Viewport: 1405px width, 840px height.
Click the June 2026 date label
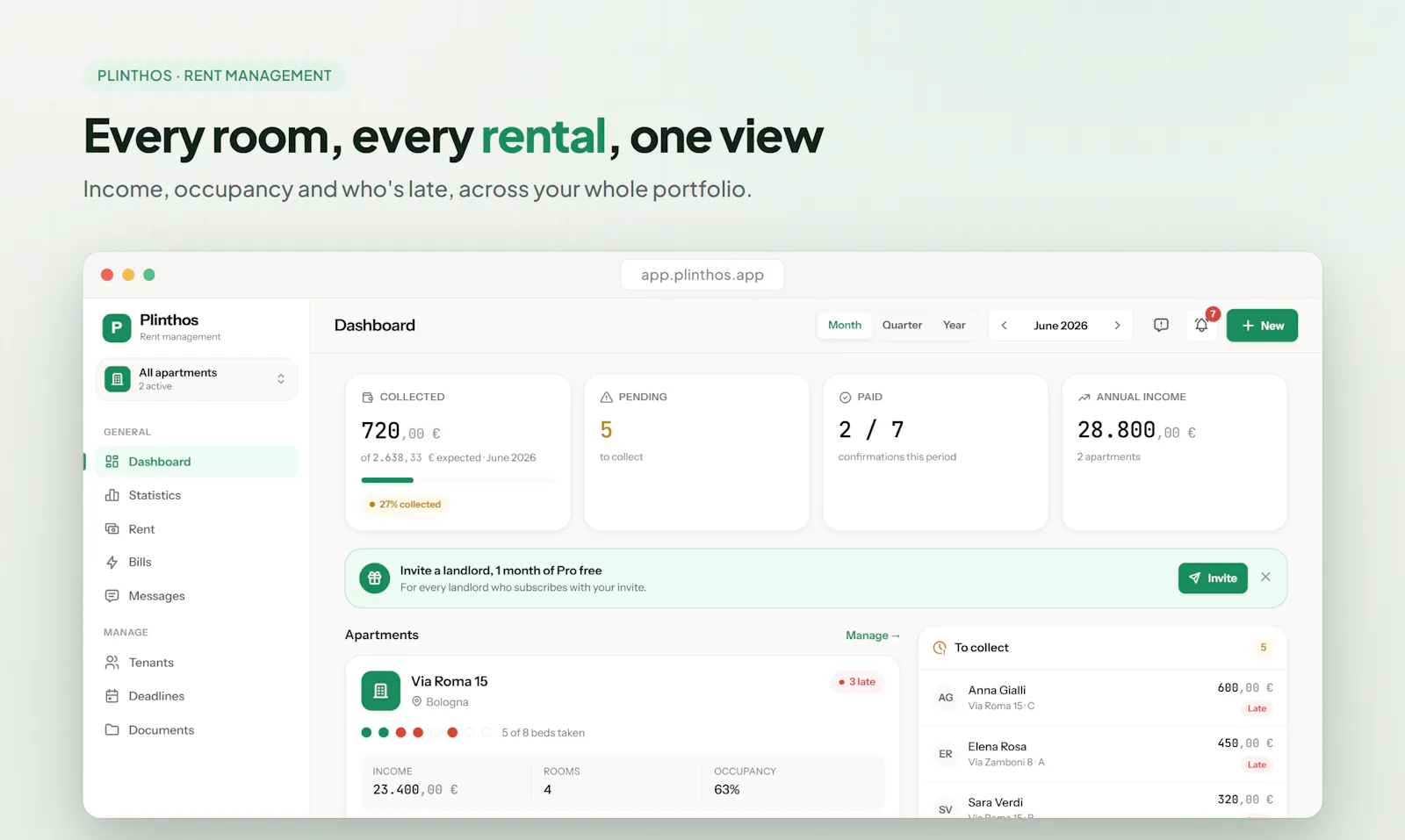click(1061, 326)
